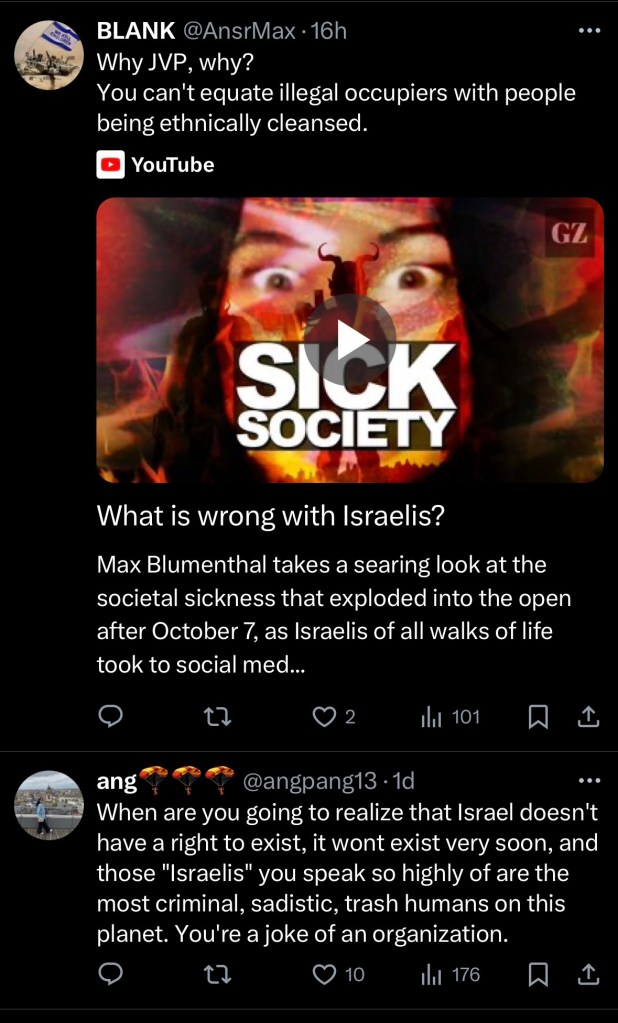Share the angpang13 post
Viewport: 618px width, 1023px height.
588,975
